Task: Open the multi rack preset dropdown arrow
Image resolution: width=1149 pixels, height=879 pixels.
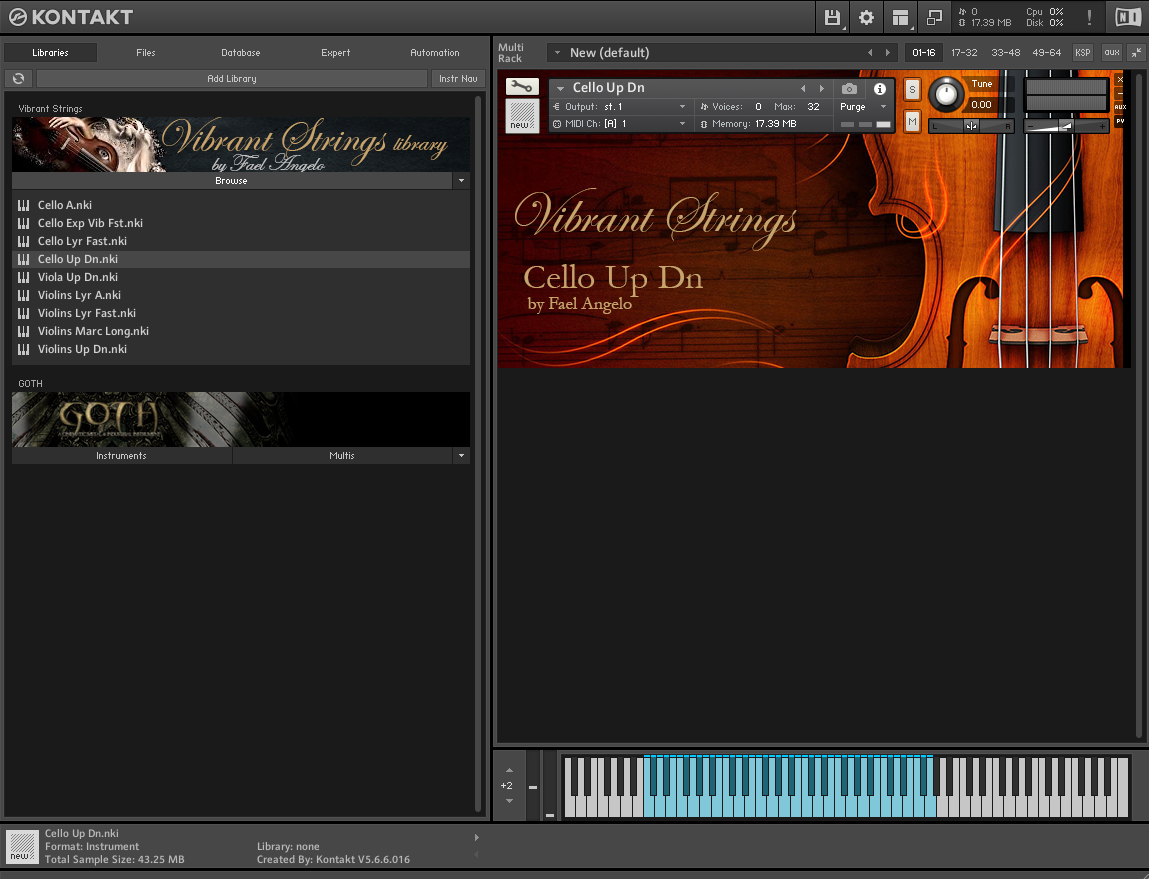Action: point(558,53)
